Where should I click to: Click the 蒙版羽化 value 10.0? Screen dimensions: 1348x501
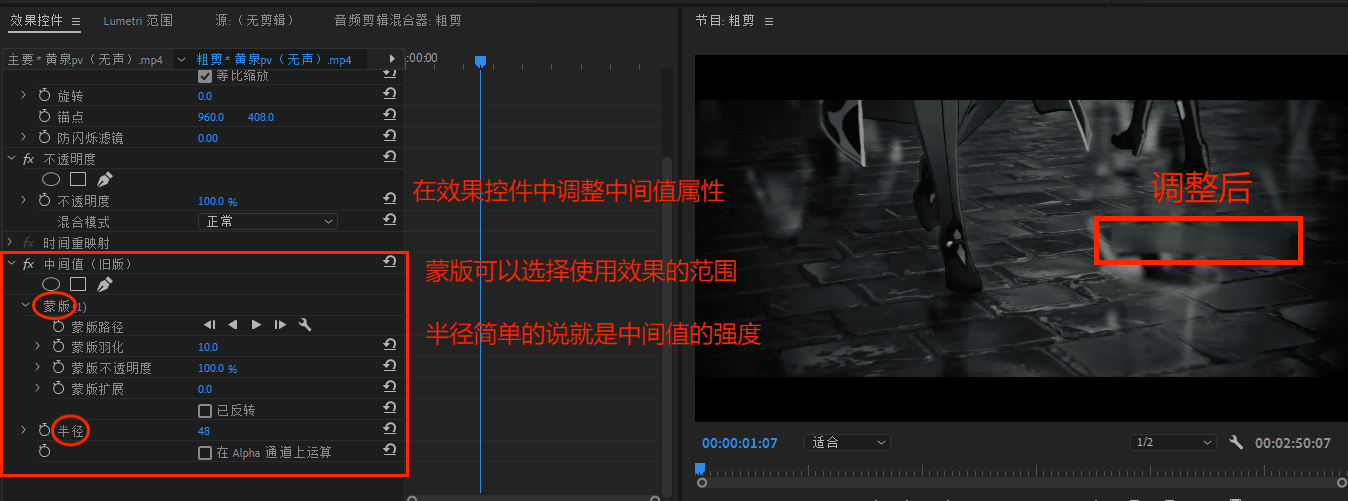coord(208,347)
